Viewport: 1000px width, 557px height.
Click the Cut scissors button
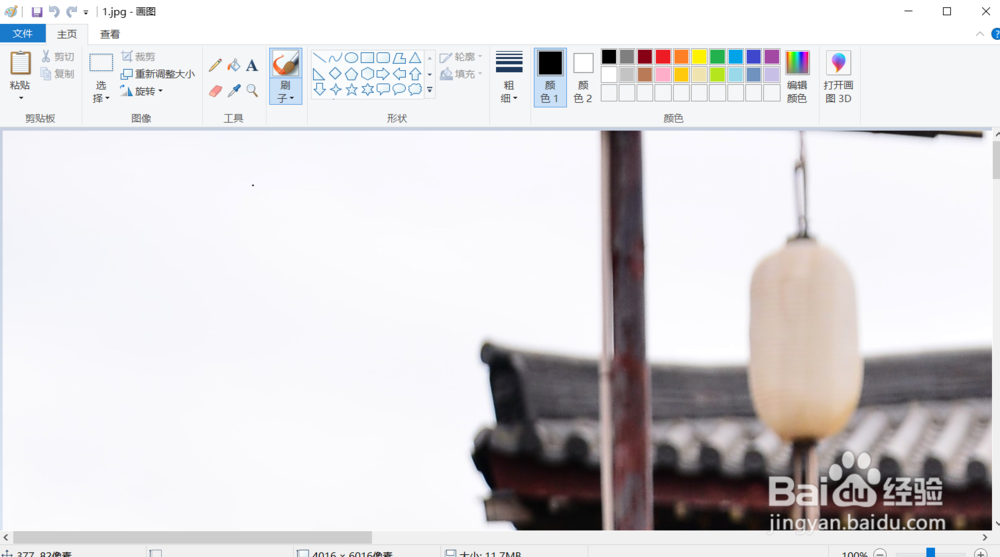tap(57, 57)
